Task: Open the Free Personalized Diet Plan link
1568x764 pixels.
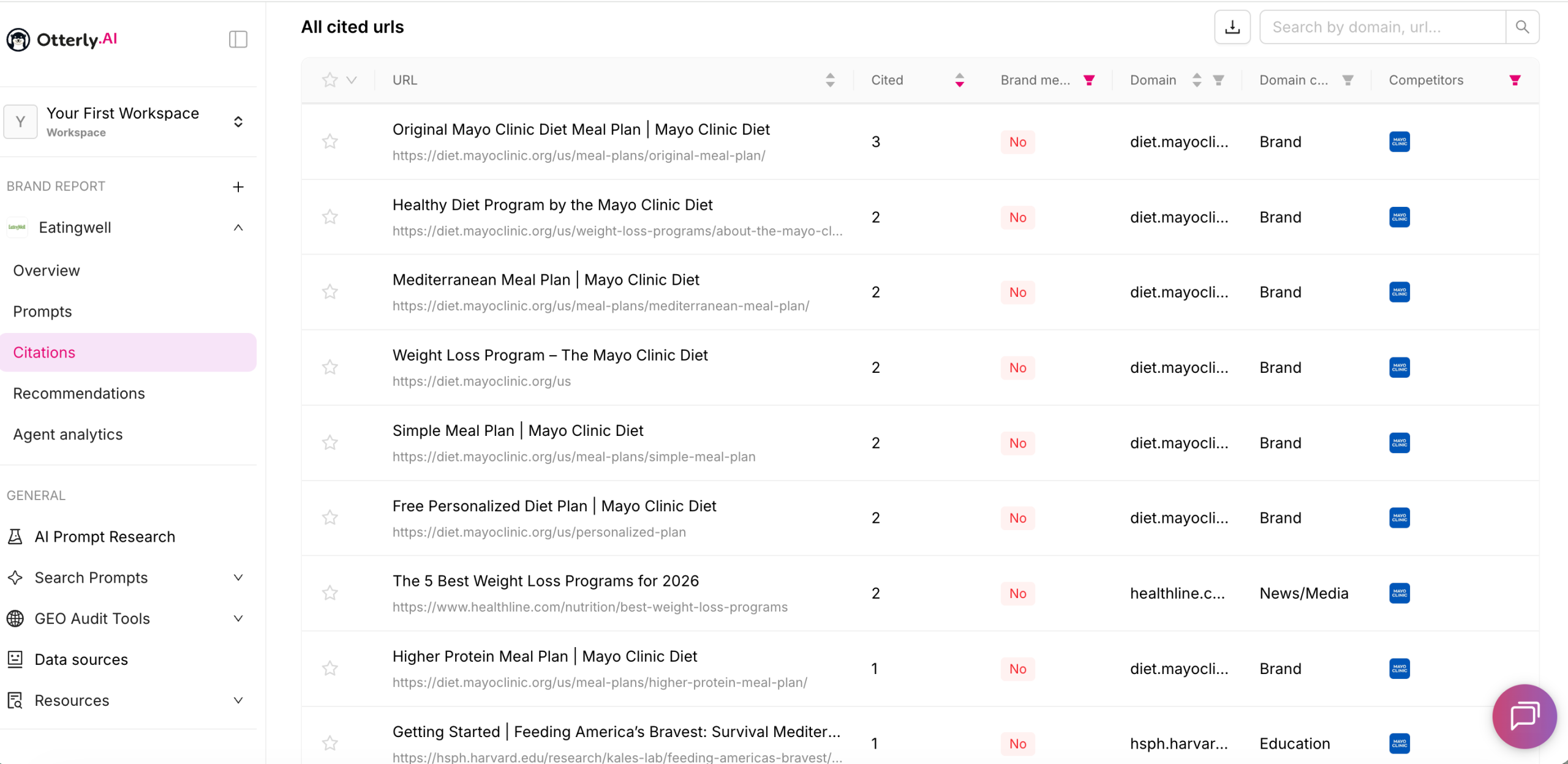Action: click(x=554, y=506)
